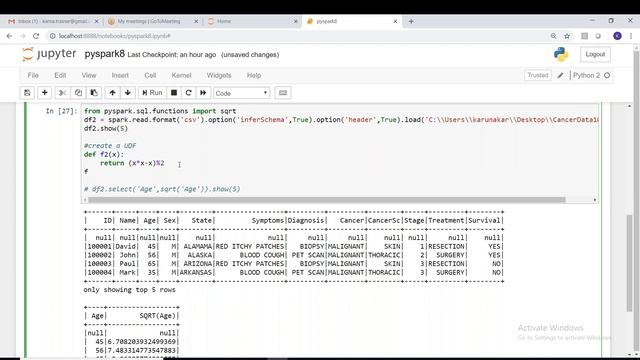Interrupt the kernel stop icon
This screenshot has height=360, width=640.
[174, 93]
